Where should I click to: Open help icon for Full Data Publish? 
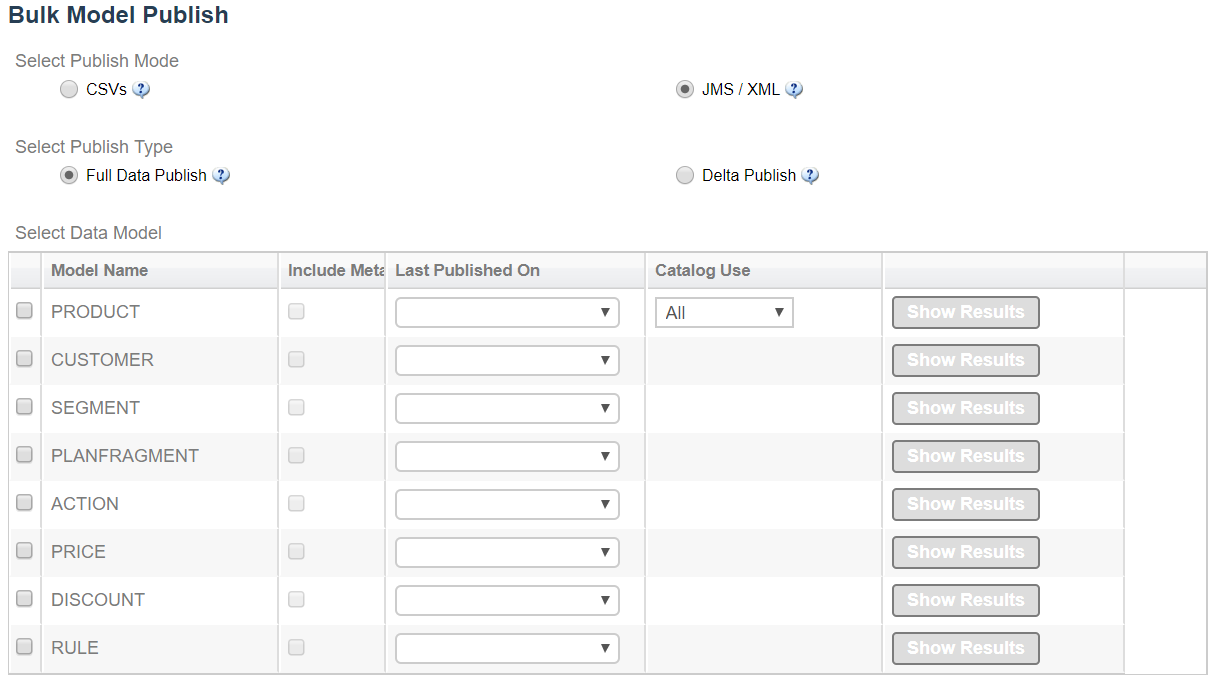click(x=221, y=176)
